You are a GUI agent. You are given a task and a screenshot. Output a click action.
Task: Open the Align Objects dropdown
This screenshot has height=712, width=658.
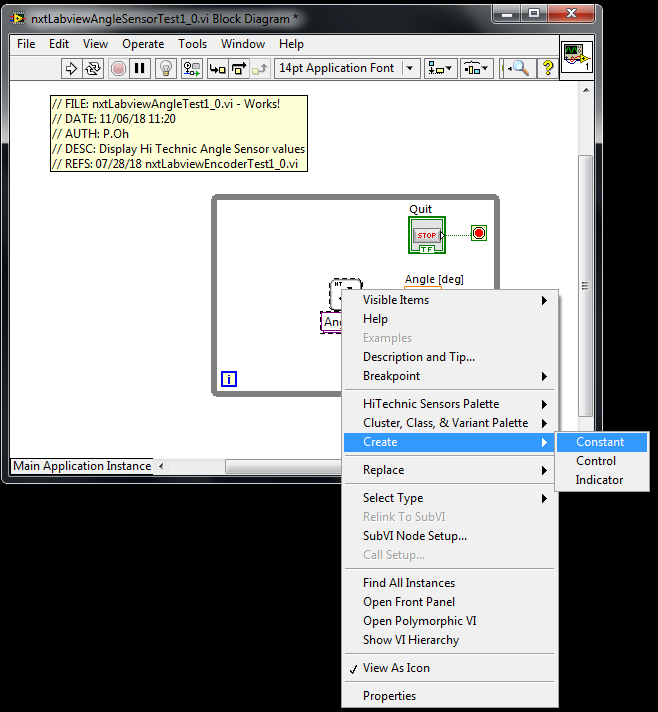pos(440,69)
